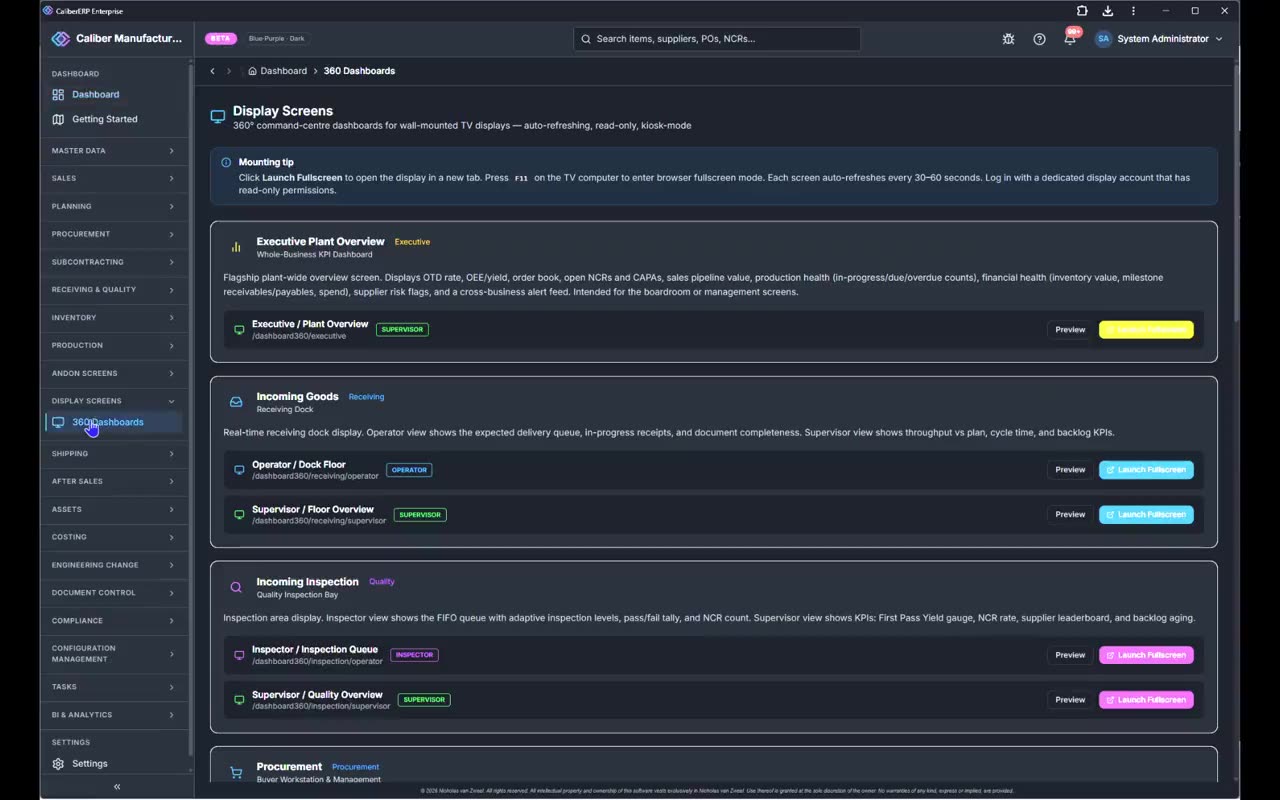The image size is (1280, 800).
Task: Click the Blue-Purple Dark theme label
Action: click(x=276, y=39)
